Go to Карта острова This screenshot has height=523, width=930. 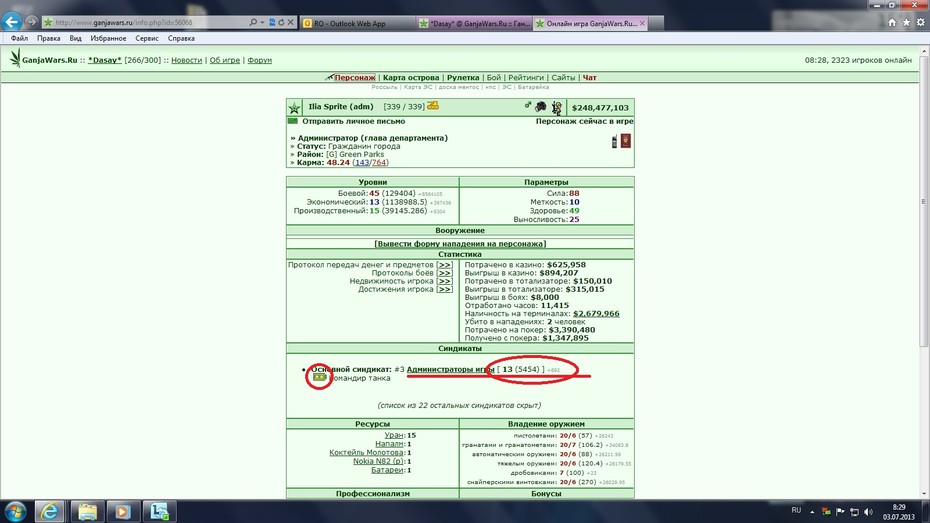(x=410, y=77)
